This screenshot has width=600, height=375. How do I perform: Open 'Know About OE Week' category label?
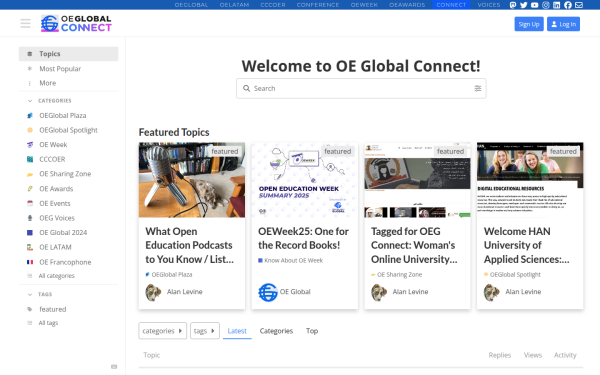(x=290, y=260)
